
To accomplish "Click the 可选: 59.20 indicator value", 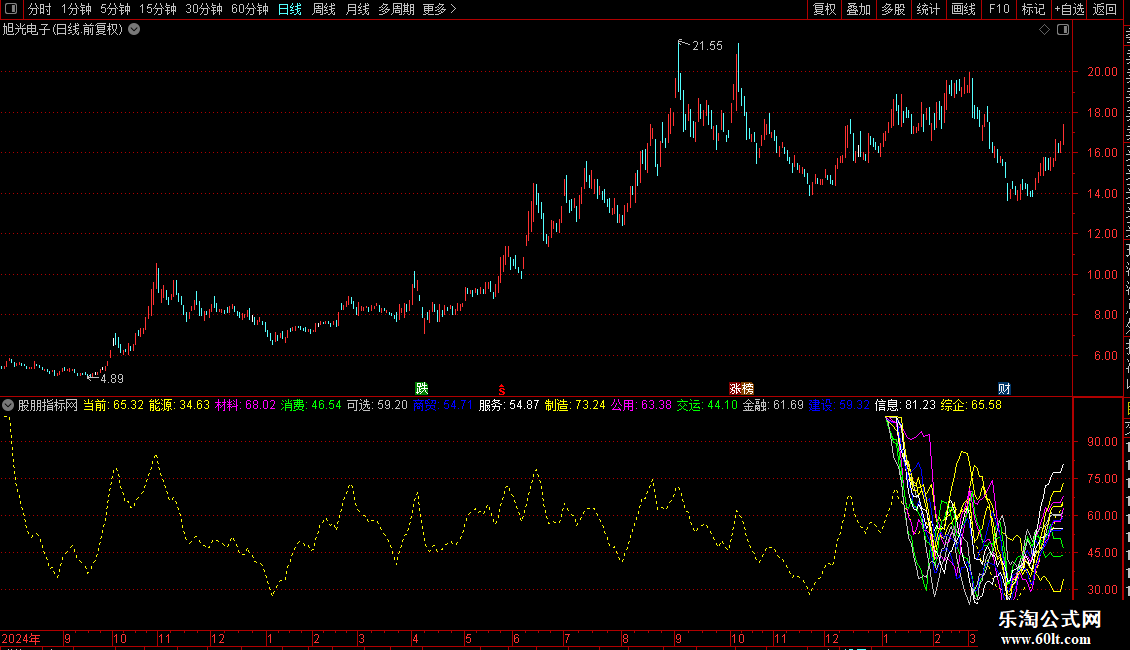I will click(377, 405).
